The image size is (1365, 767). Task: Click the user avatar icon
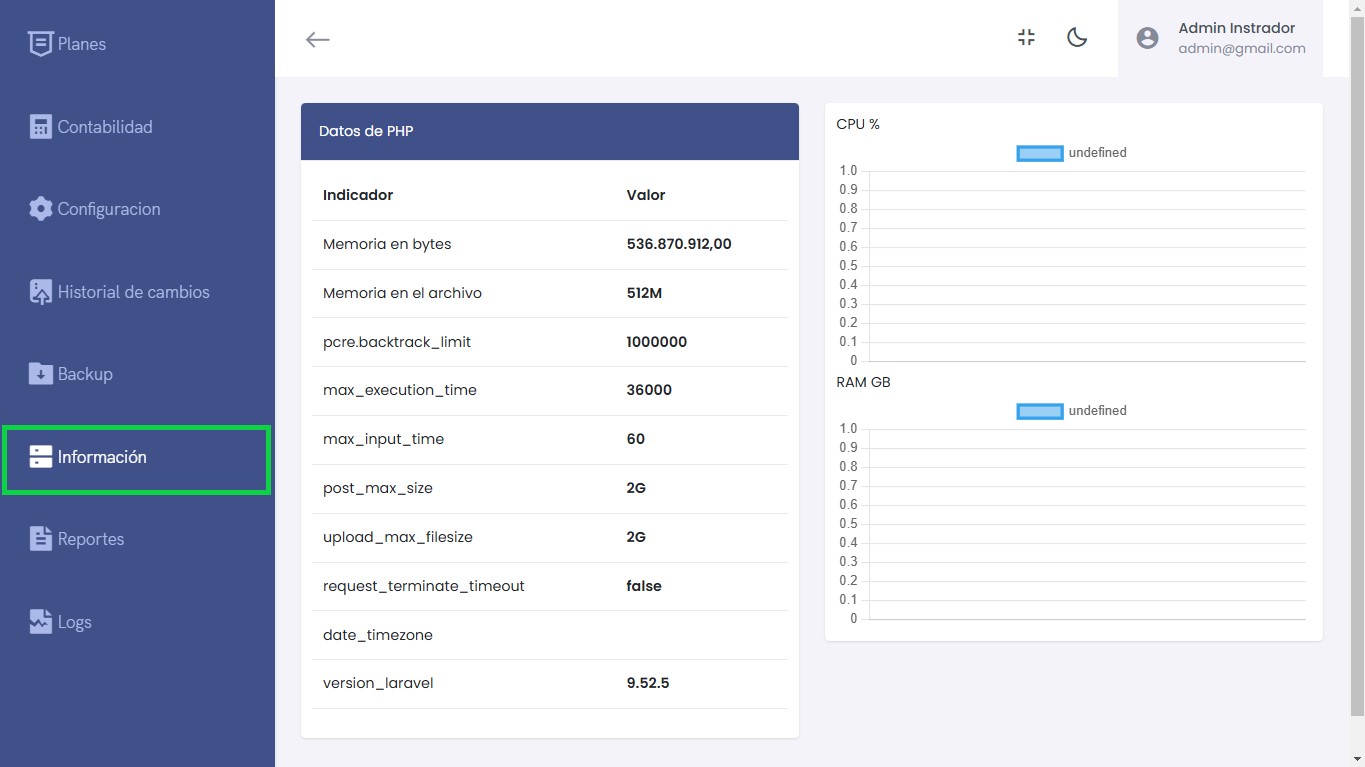1147,38
